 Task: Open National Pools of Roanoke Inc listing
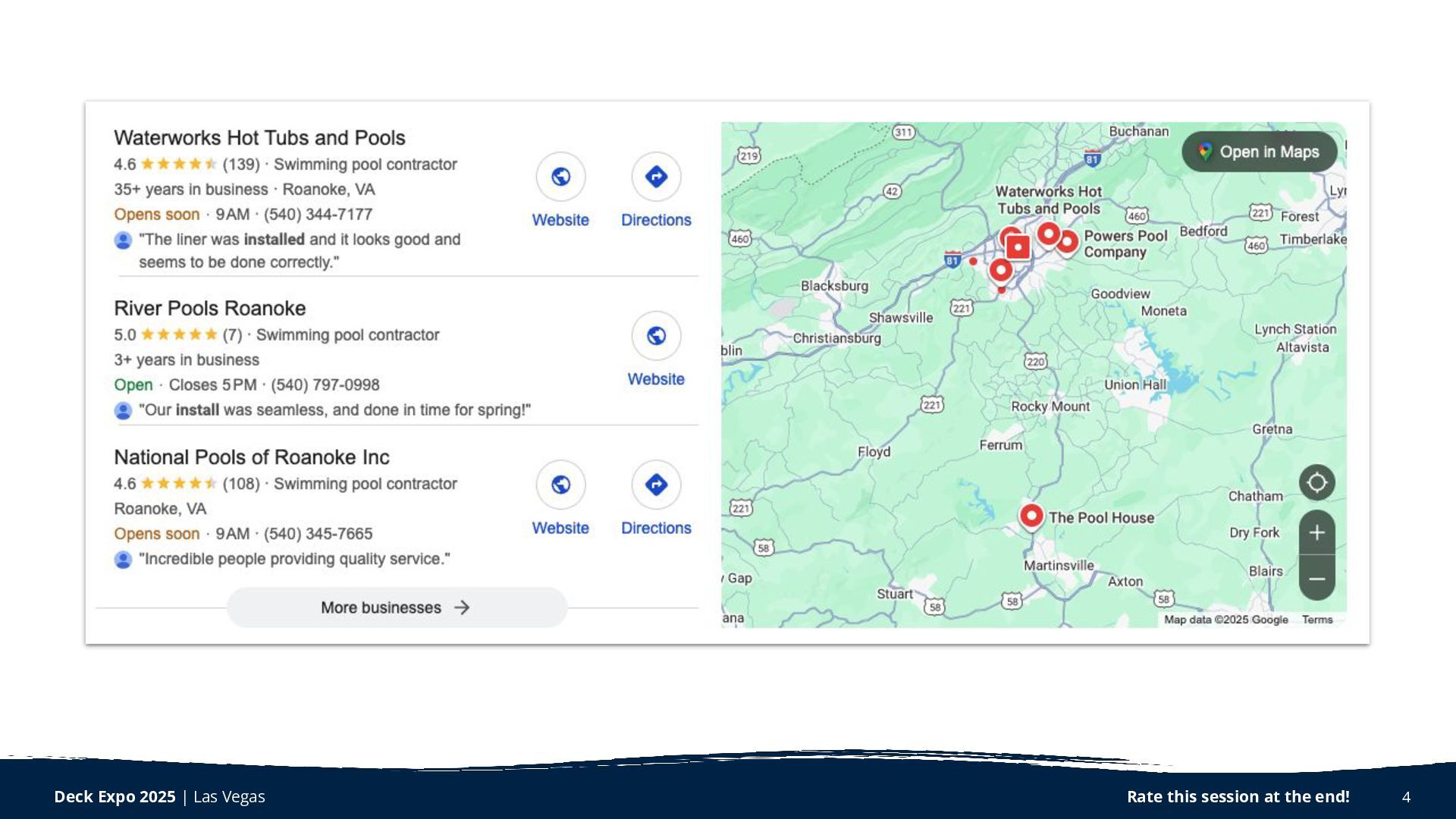[251, 457]
